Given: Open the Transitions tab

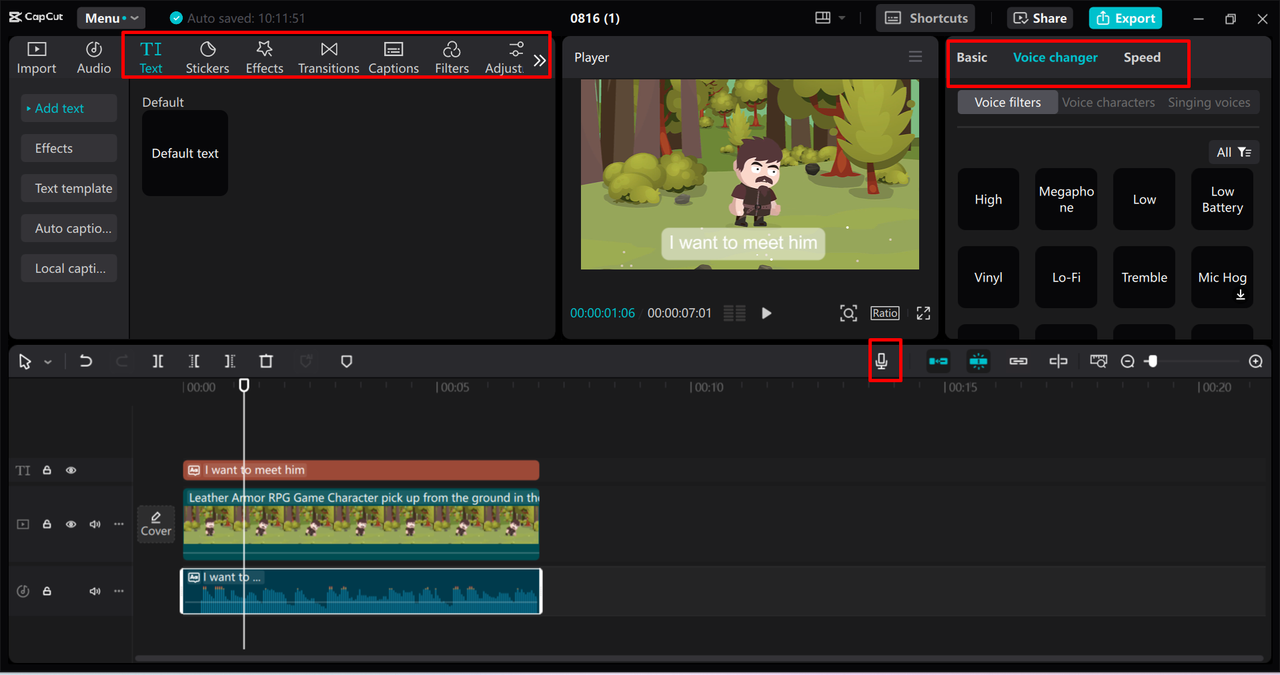Looking at the screenshot, I should click(x=329, y=58).
